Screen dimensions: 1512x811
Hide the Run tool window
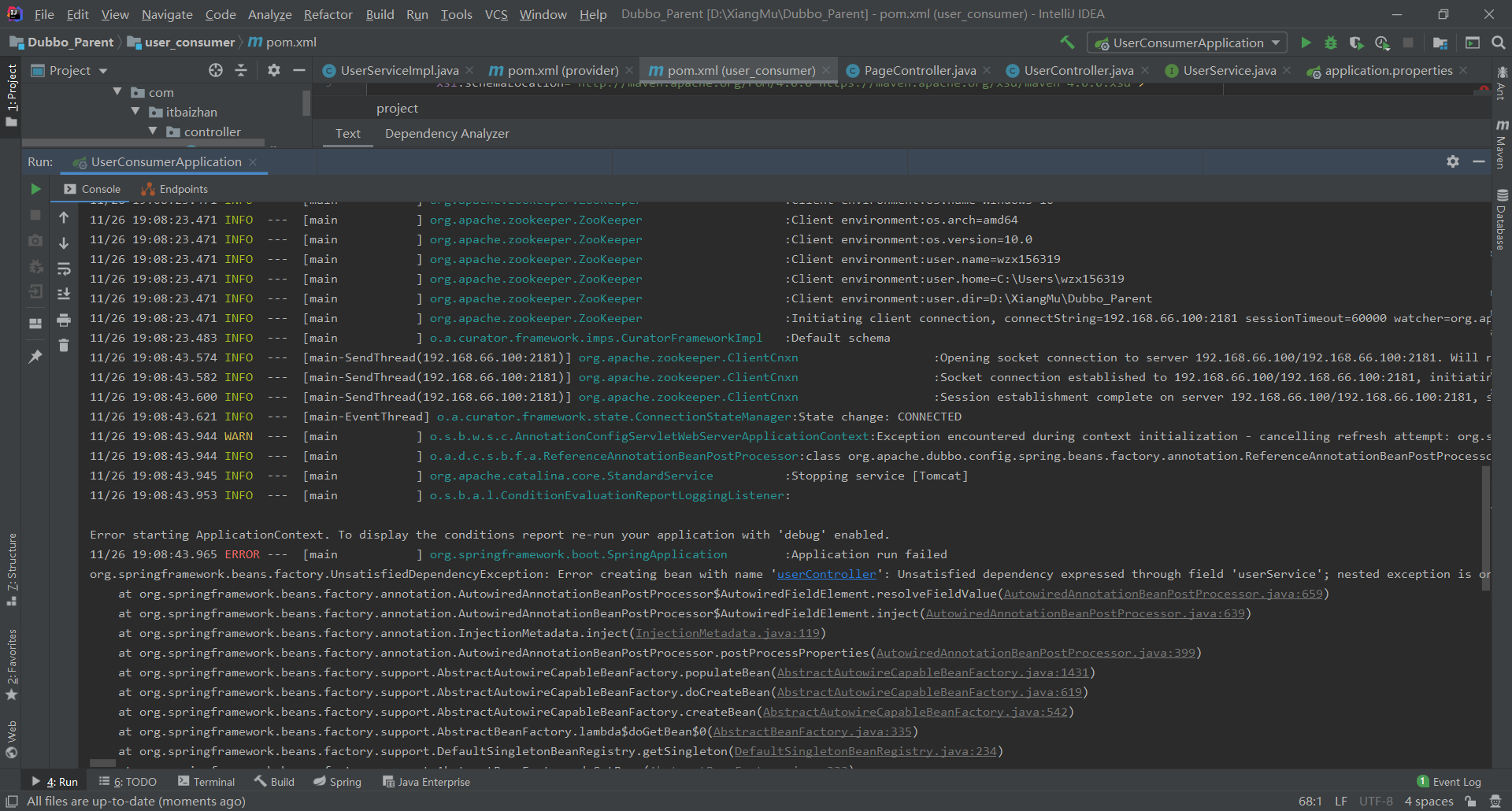click(x=1479, y=161)
